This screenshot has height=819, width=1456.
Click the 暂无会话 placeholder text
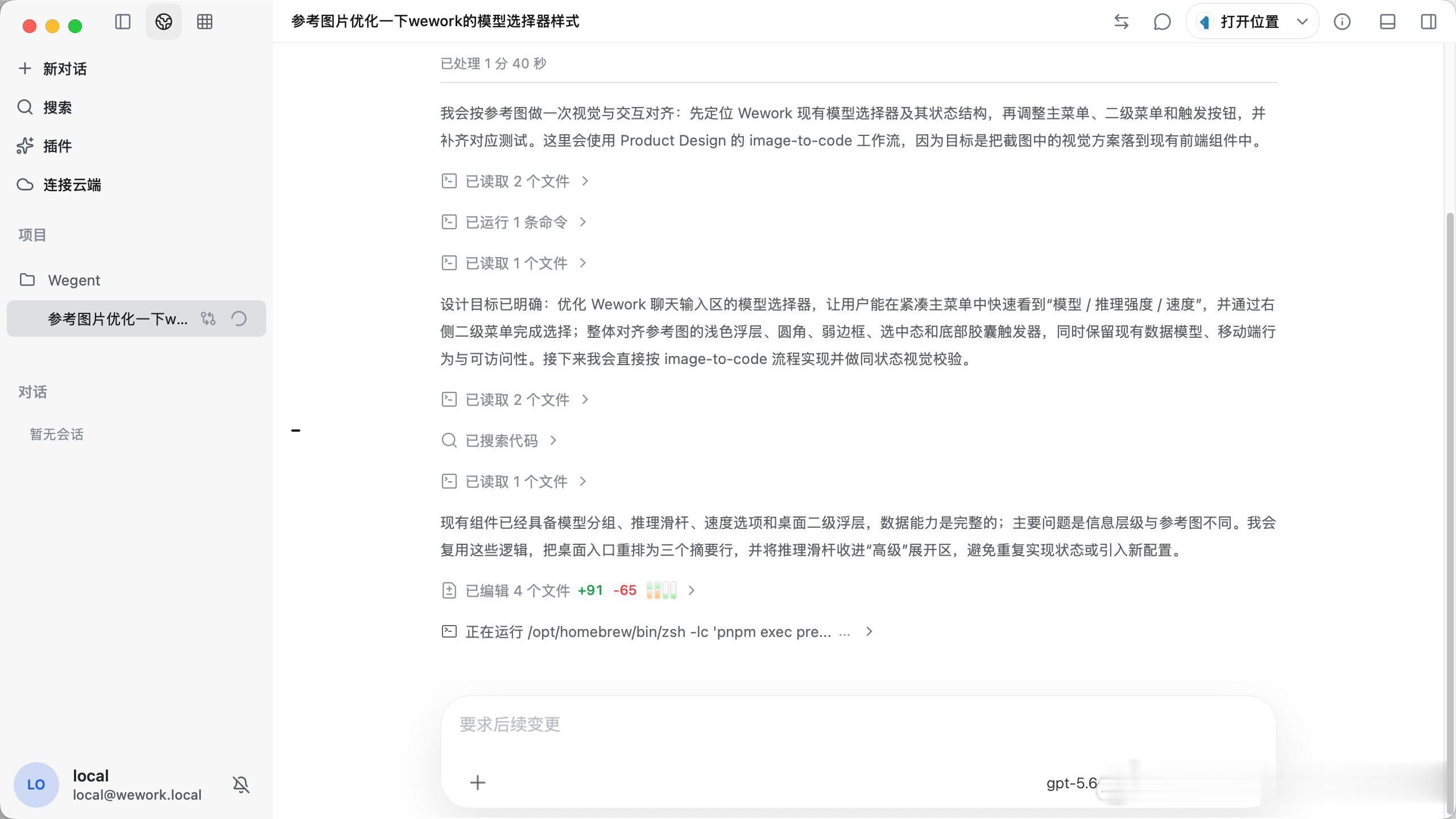[x=57, y=434]
